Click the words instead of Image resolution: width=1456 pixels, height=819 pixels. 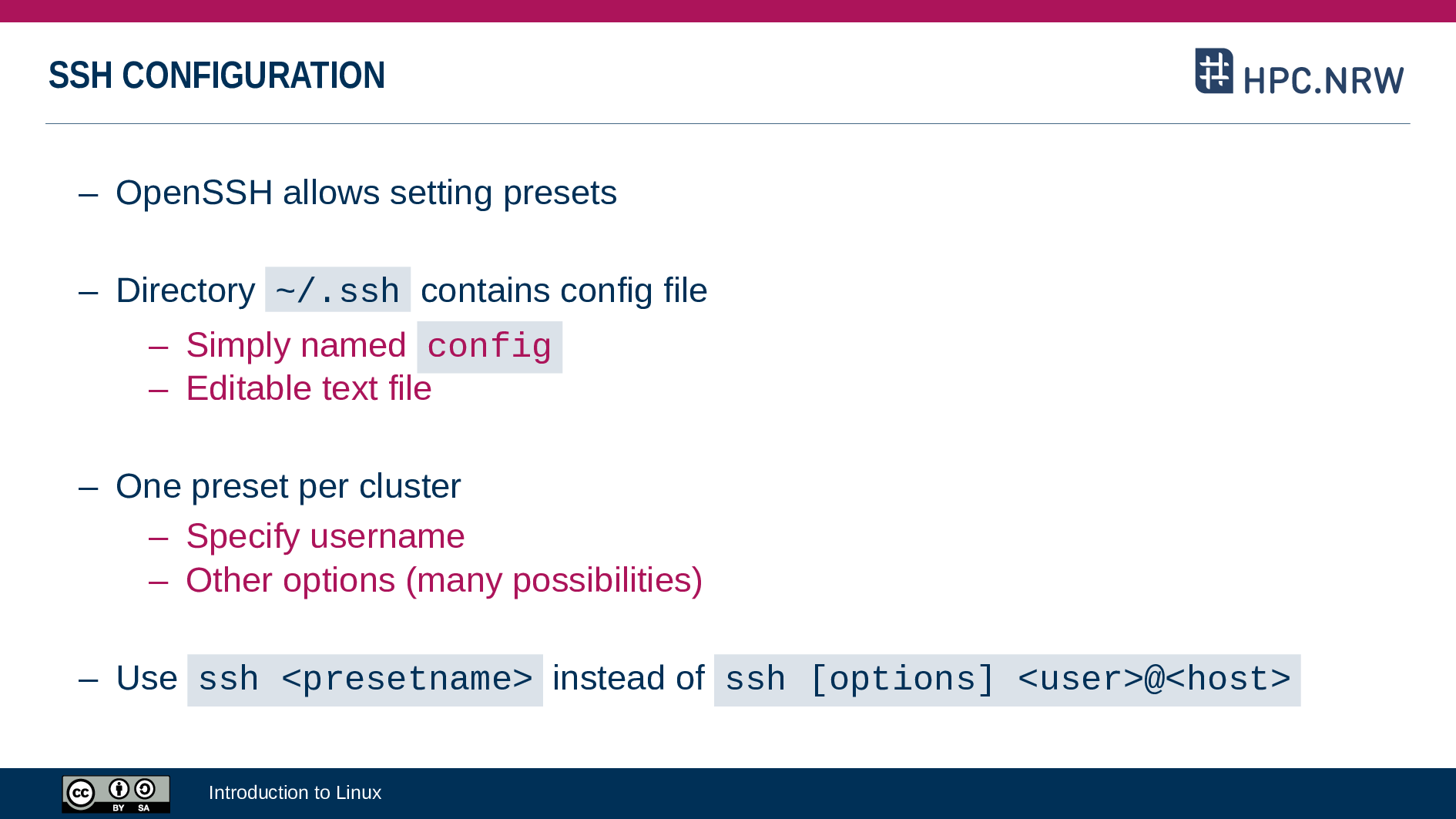click(628, 678)
